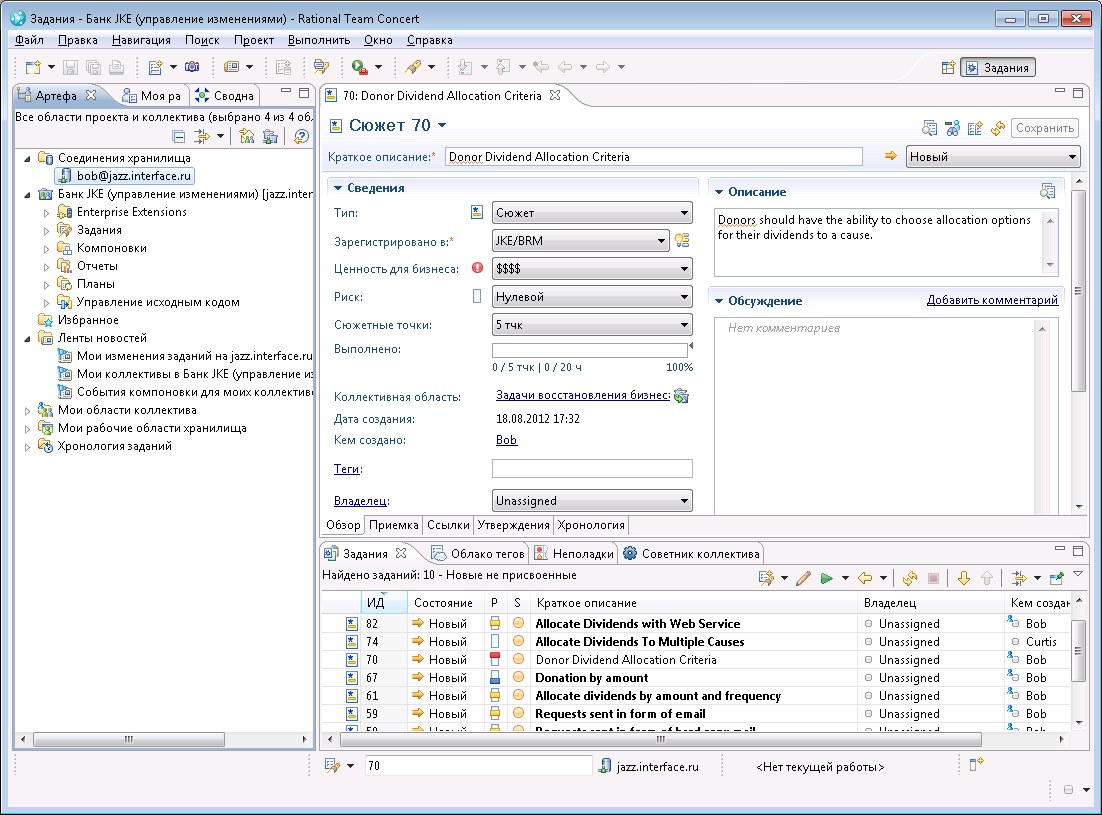1102x815 pixels.
Task: Click the link with editor arrows icon
Action: coord(202,136)
